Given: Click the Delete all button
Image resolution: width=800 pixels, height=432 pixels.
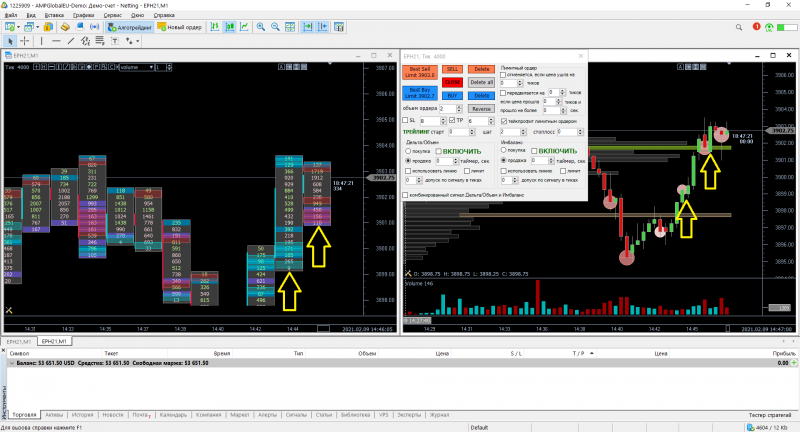Looking at the screenshot, I should [x=481, y=82].
